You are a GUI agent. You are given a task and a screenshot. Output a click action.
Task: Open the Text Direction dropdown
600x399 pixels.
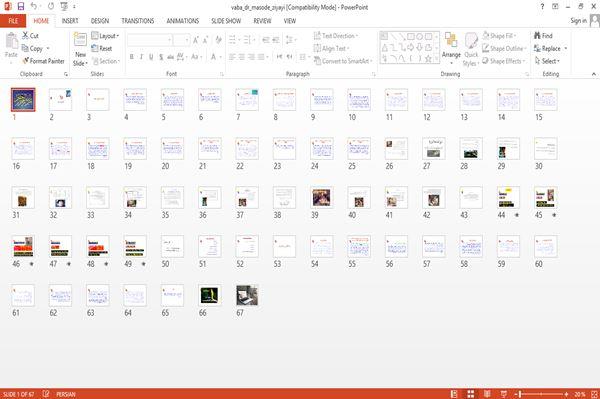(336, 36)
